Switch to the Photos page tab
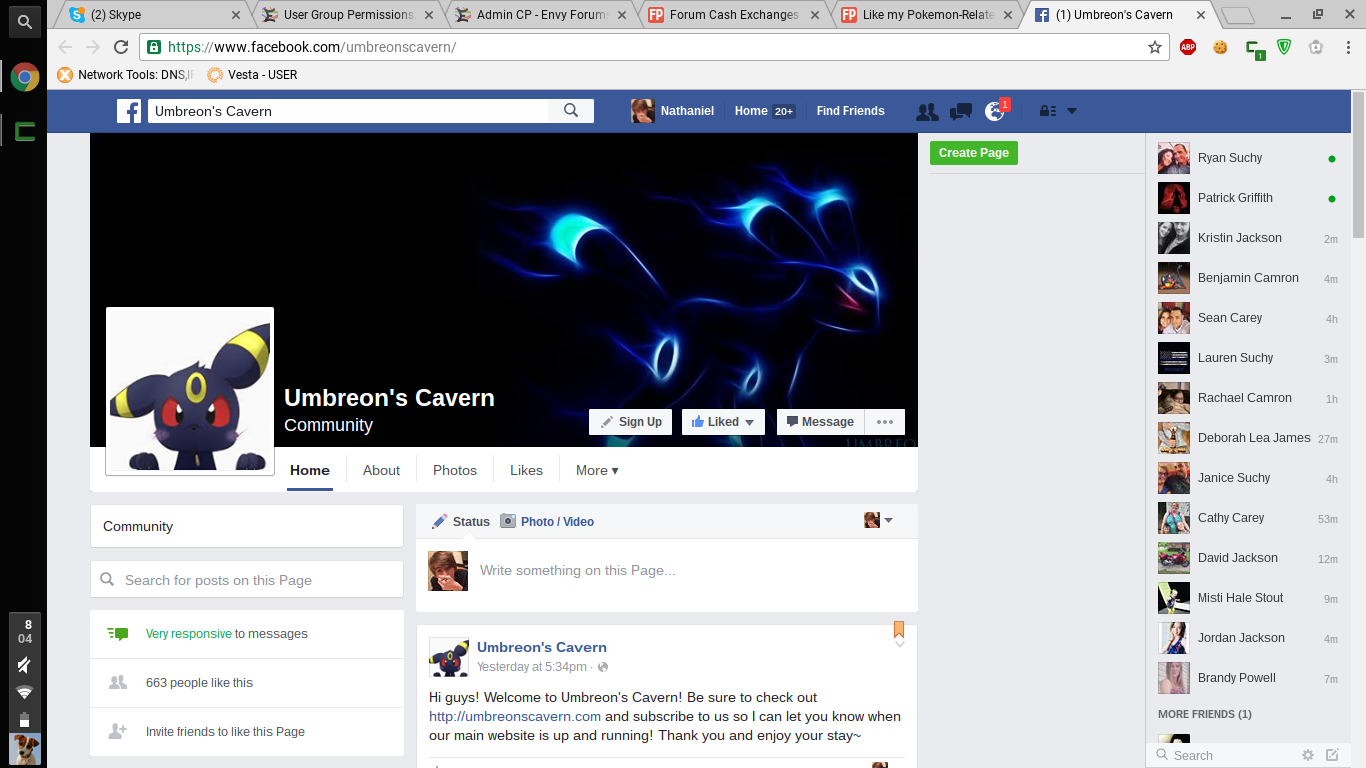The image size is (1366, 768). (455, 470)
